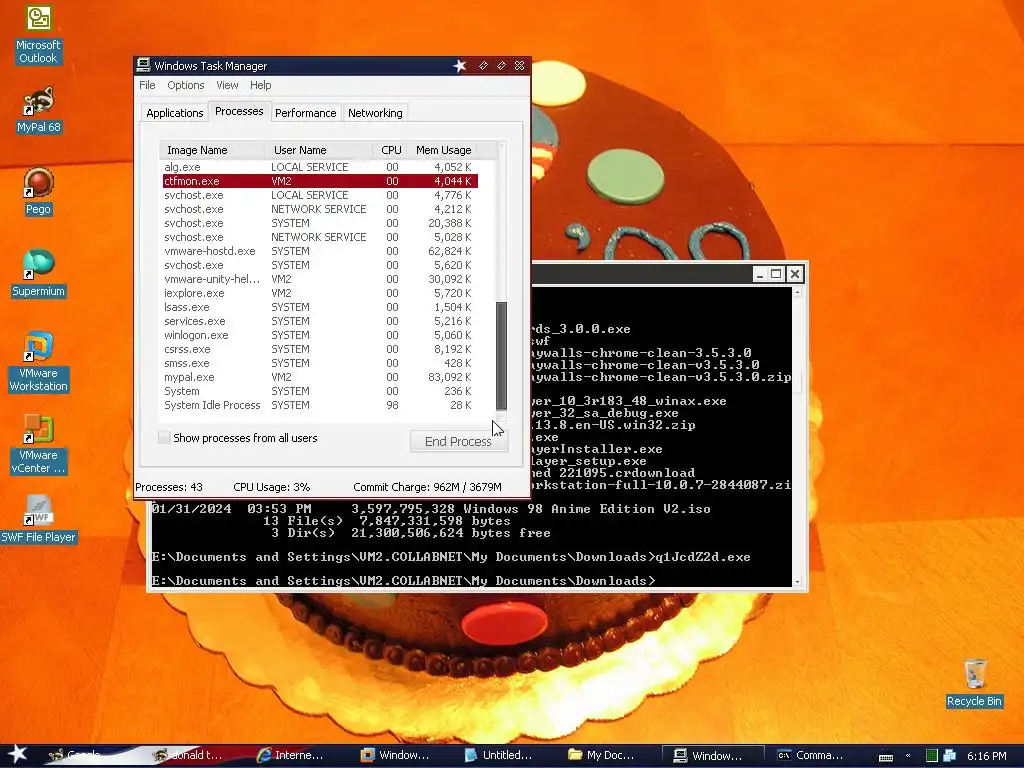Click the process list scrollbar thumb
Image resolution: width=1024 pixels, height=768 pixels.
(x=501, y=355)
